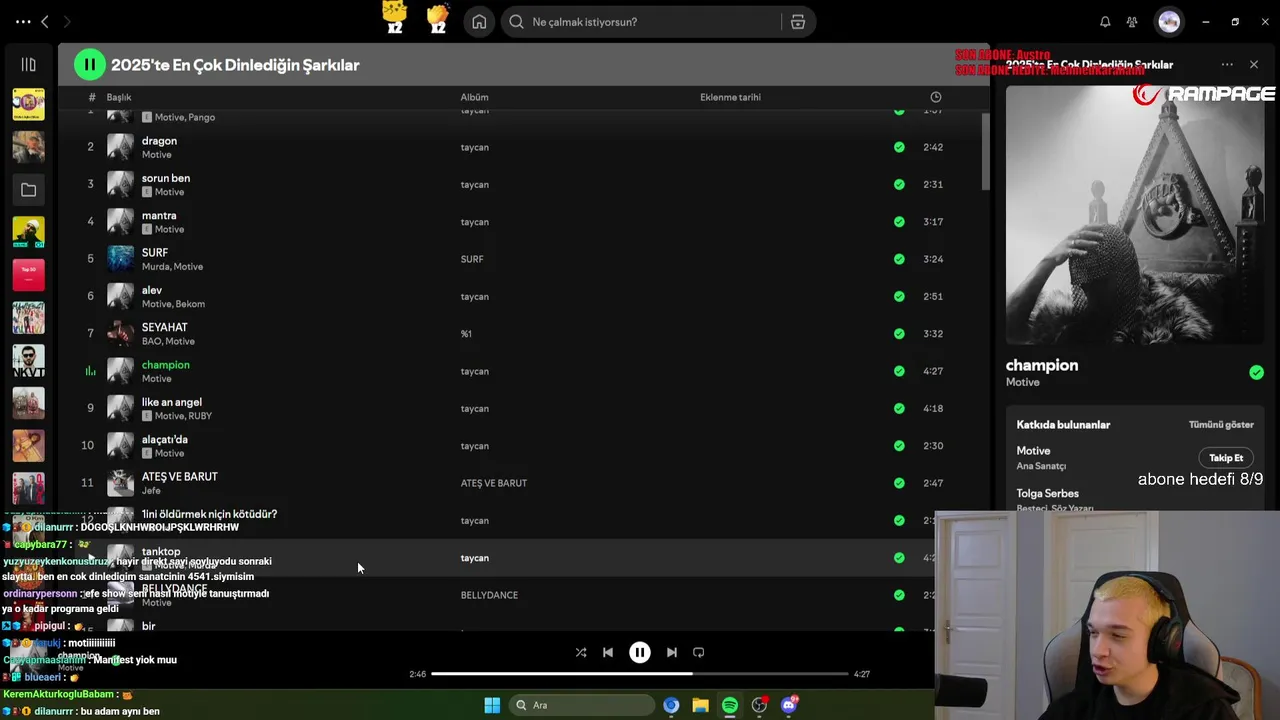The width and height of the screenshot is (1280, 720).
Task: Toggle shuffle in the player bar
Action: [x=581, y=652]
